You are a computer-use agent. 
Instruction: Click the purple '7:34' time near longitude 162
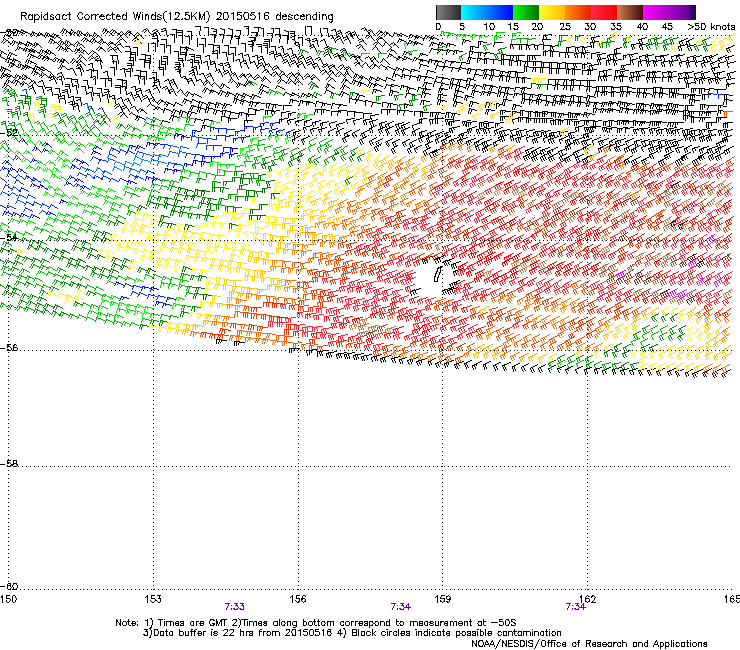575,607
